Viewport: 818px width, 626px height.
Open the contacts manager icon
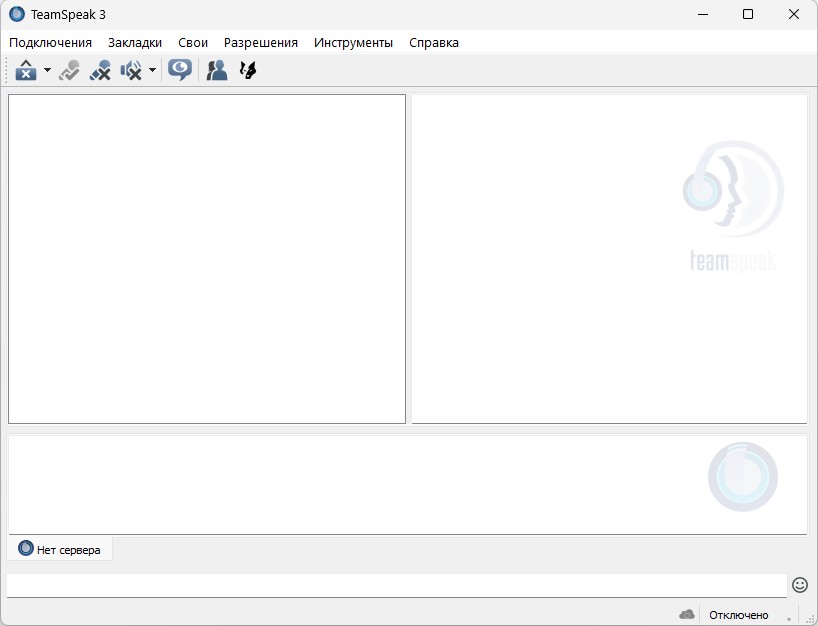(216, 70)
